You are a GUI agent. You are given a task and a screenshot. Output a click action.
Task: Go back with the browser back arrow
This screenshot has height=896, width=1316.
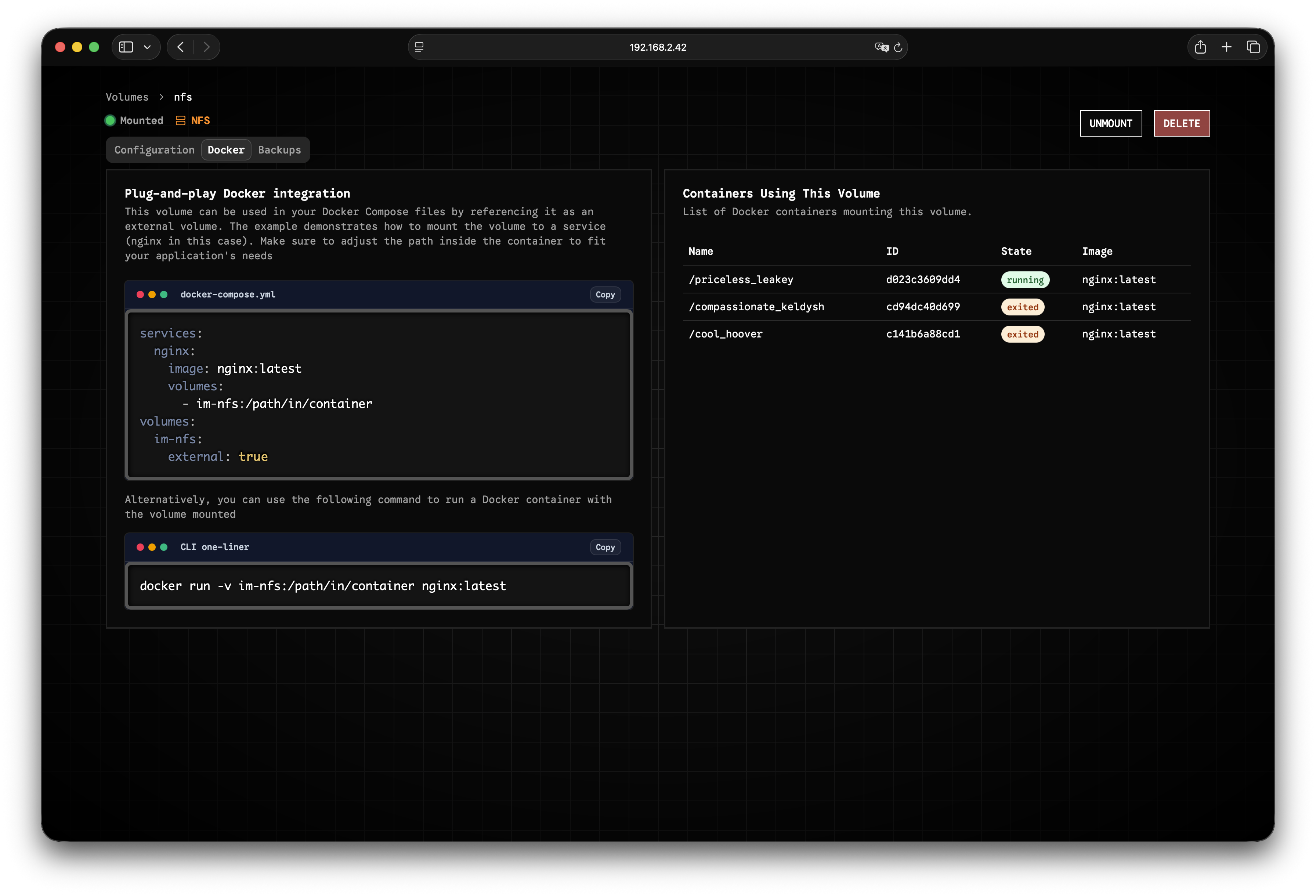(181, 47)
